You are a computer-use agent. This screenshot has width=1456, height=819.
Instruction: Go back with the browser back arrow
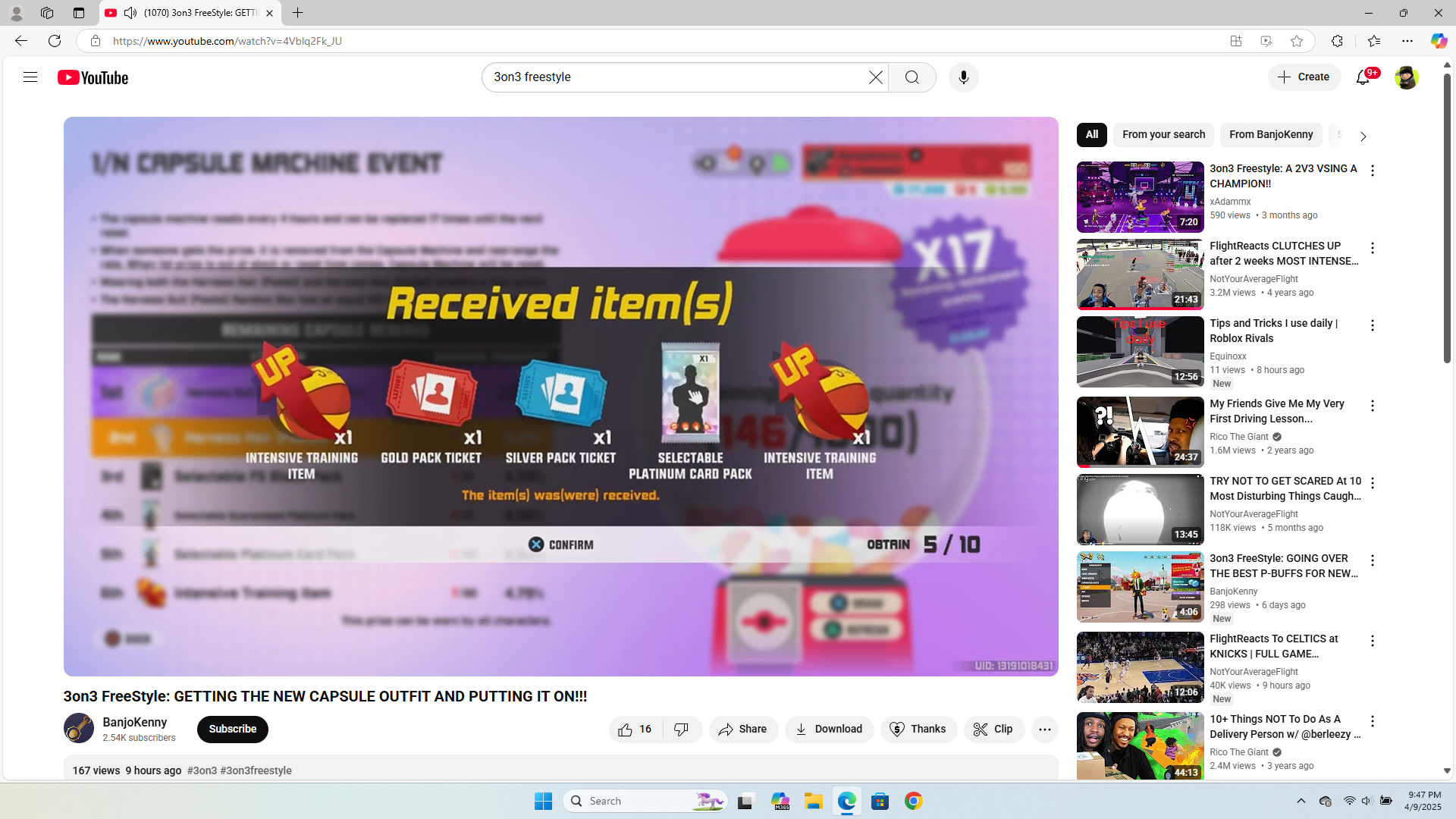click(21, 41)
